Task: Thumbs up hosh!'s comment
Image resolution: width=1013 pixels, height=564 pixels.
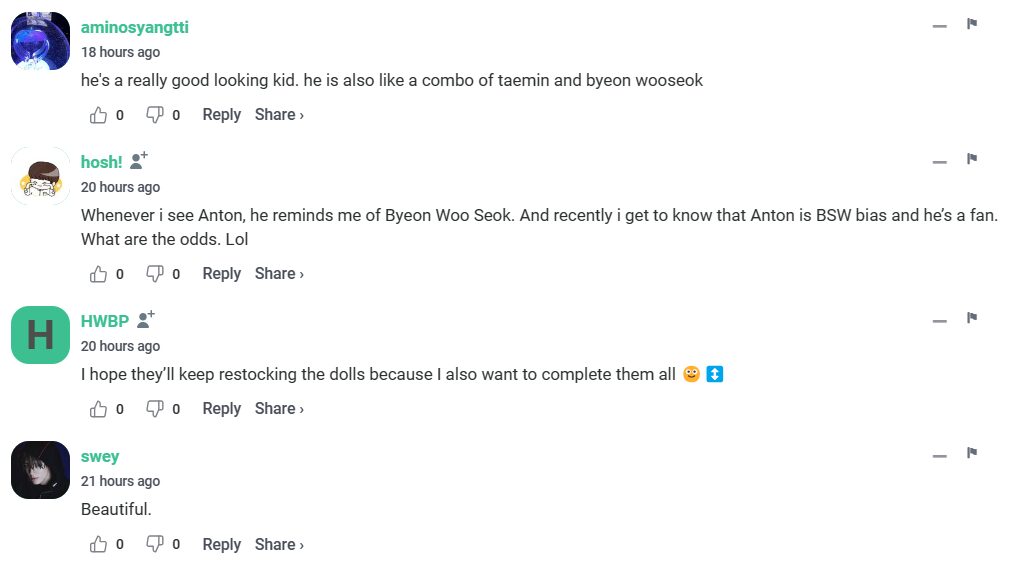Action: (x=98, y=274)
